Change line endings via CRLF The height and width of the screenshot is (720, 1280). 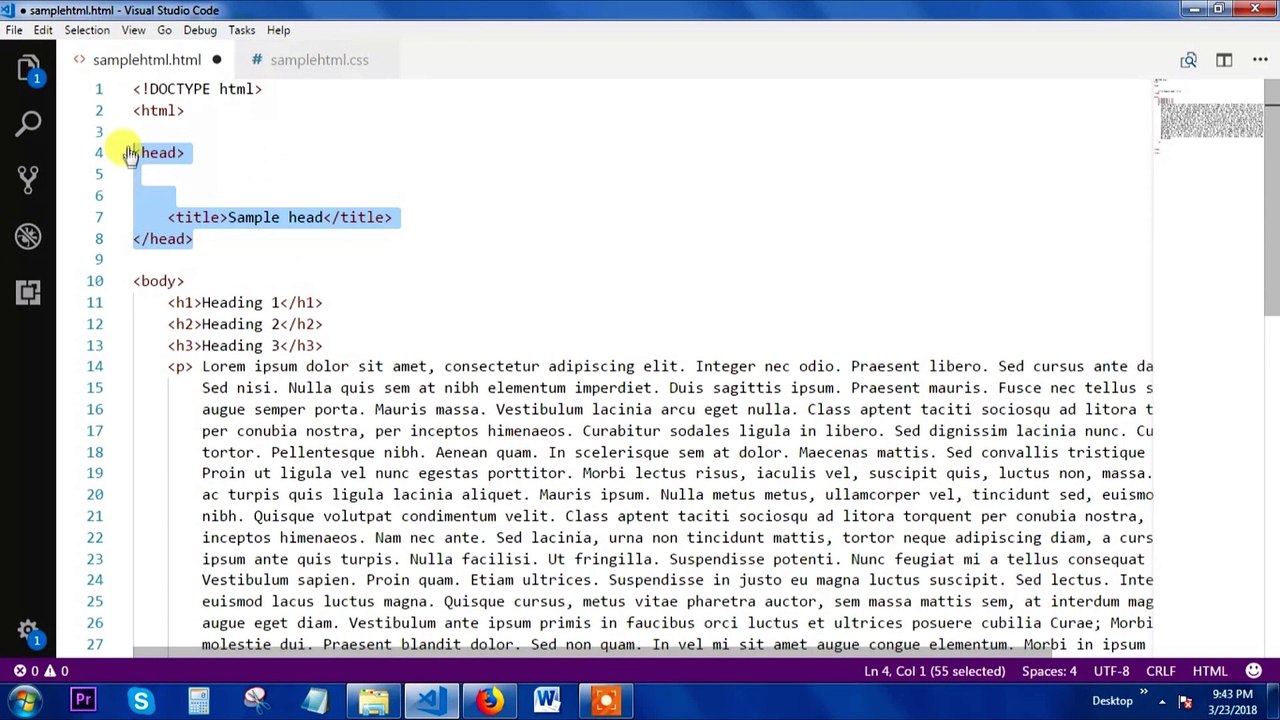pyautogui.click(x=1160, y=671)
